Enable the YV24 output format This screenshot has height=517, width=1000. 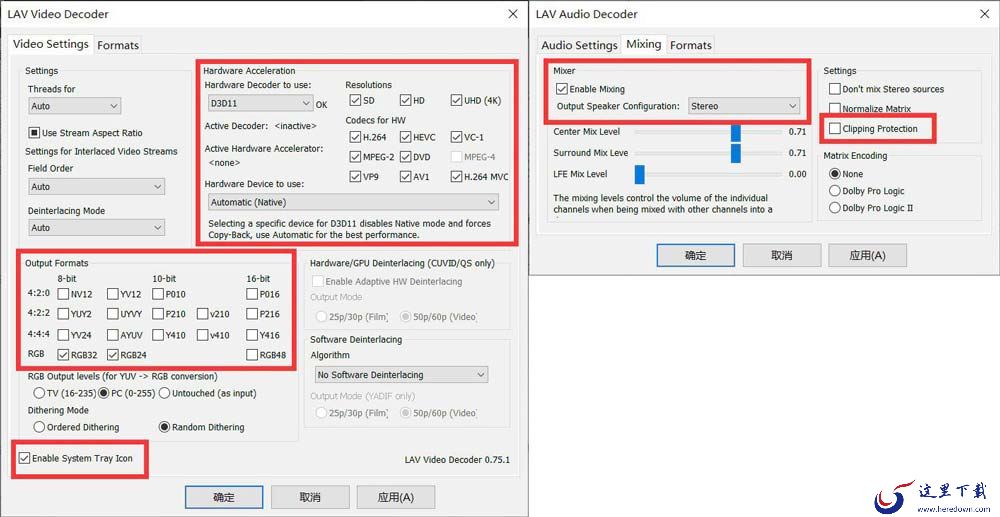click(x=63, y=335)
